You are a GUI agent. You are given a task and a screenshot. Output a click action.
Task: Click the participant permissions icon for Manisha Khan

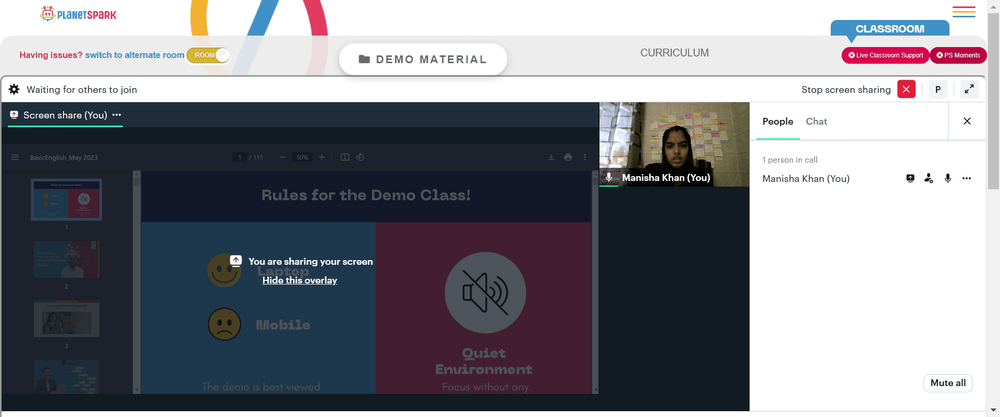point(929,179)
